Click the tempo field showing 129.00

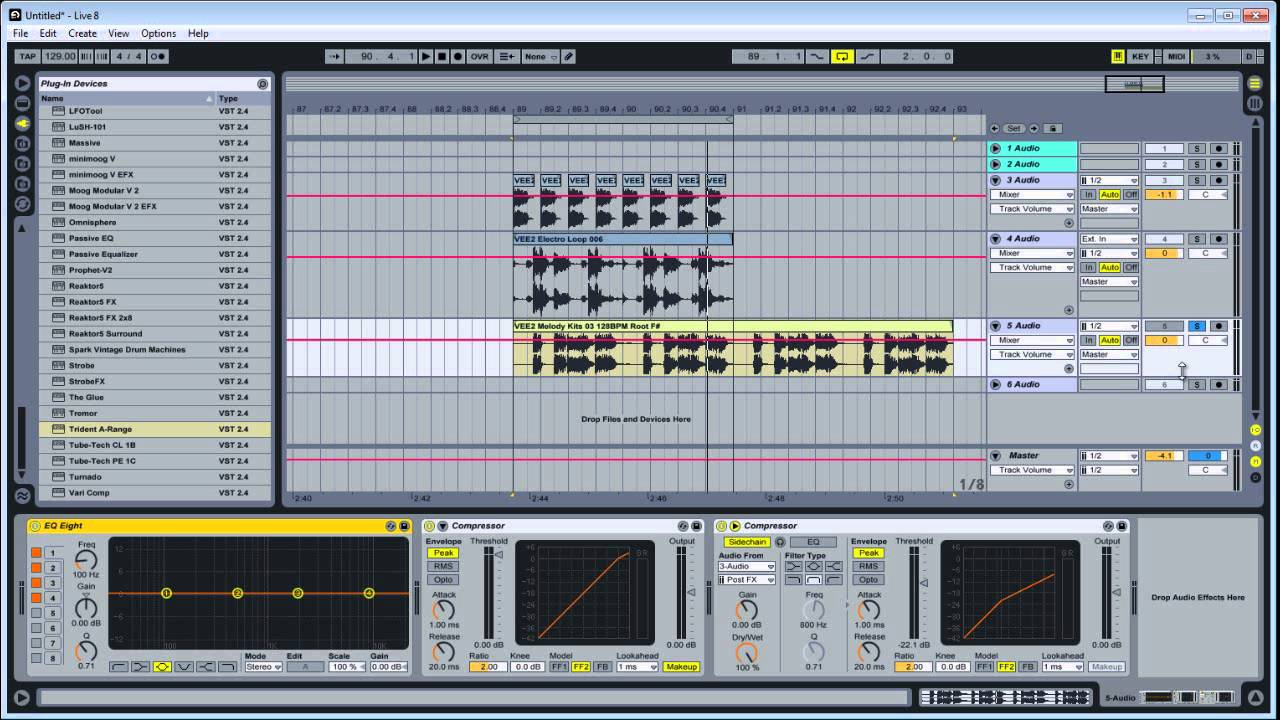[60, 57]
